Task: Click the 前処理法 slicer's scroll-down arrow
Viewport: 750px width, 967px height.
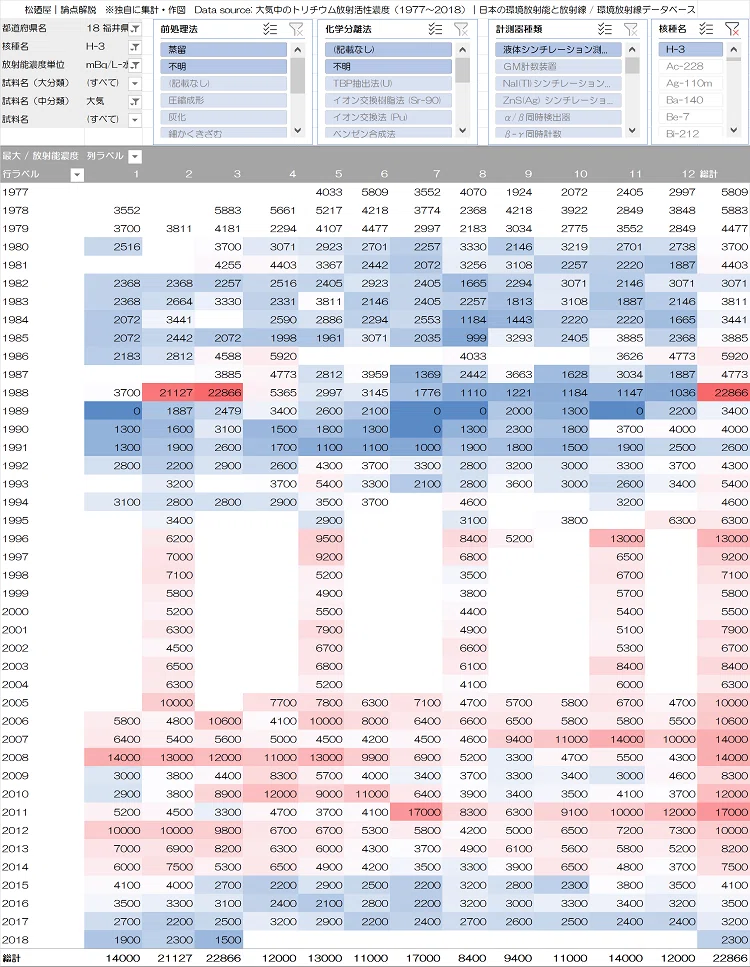Action: (x=298, y=130)
